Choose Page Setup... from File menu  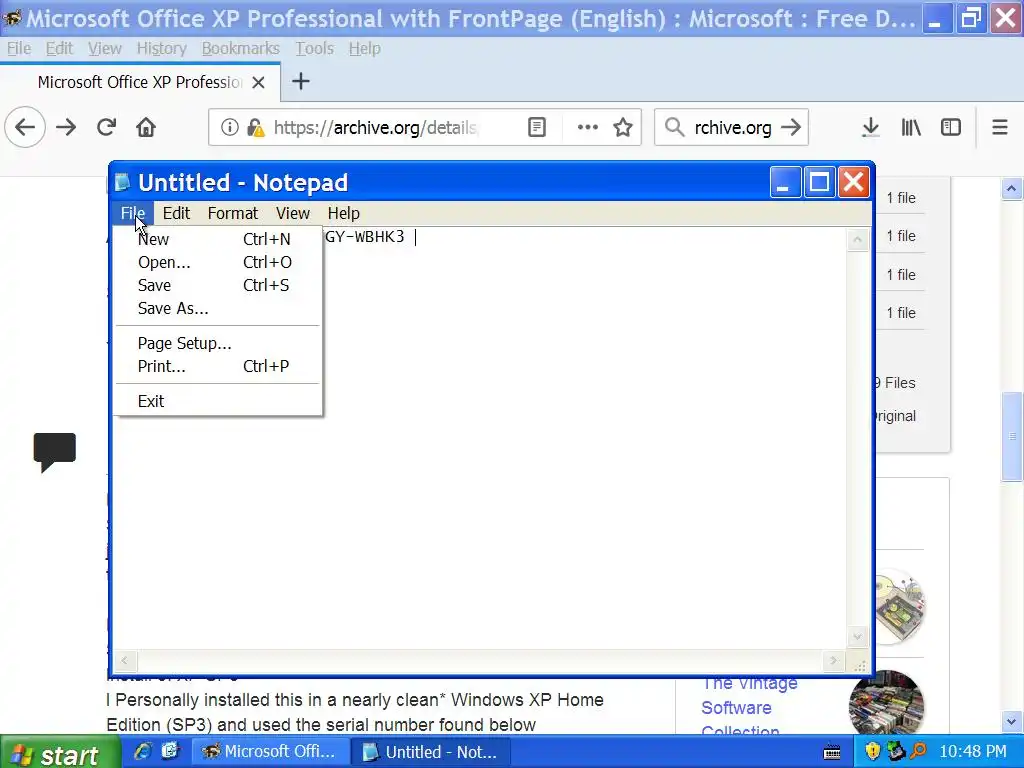point(217,343)
